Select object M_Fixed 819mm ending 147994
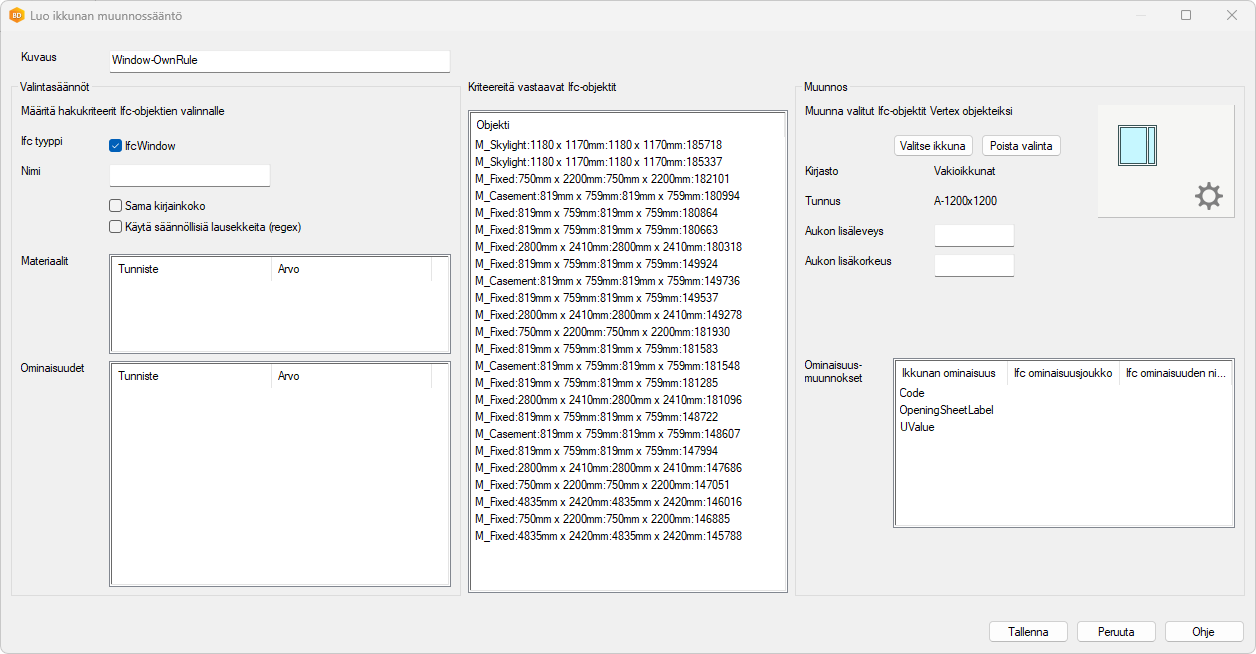1256x654 pixels. point(596,451)
